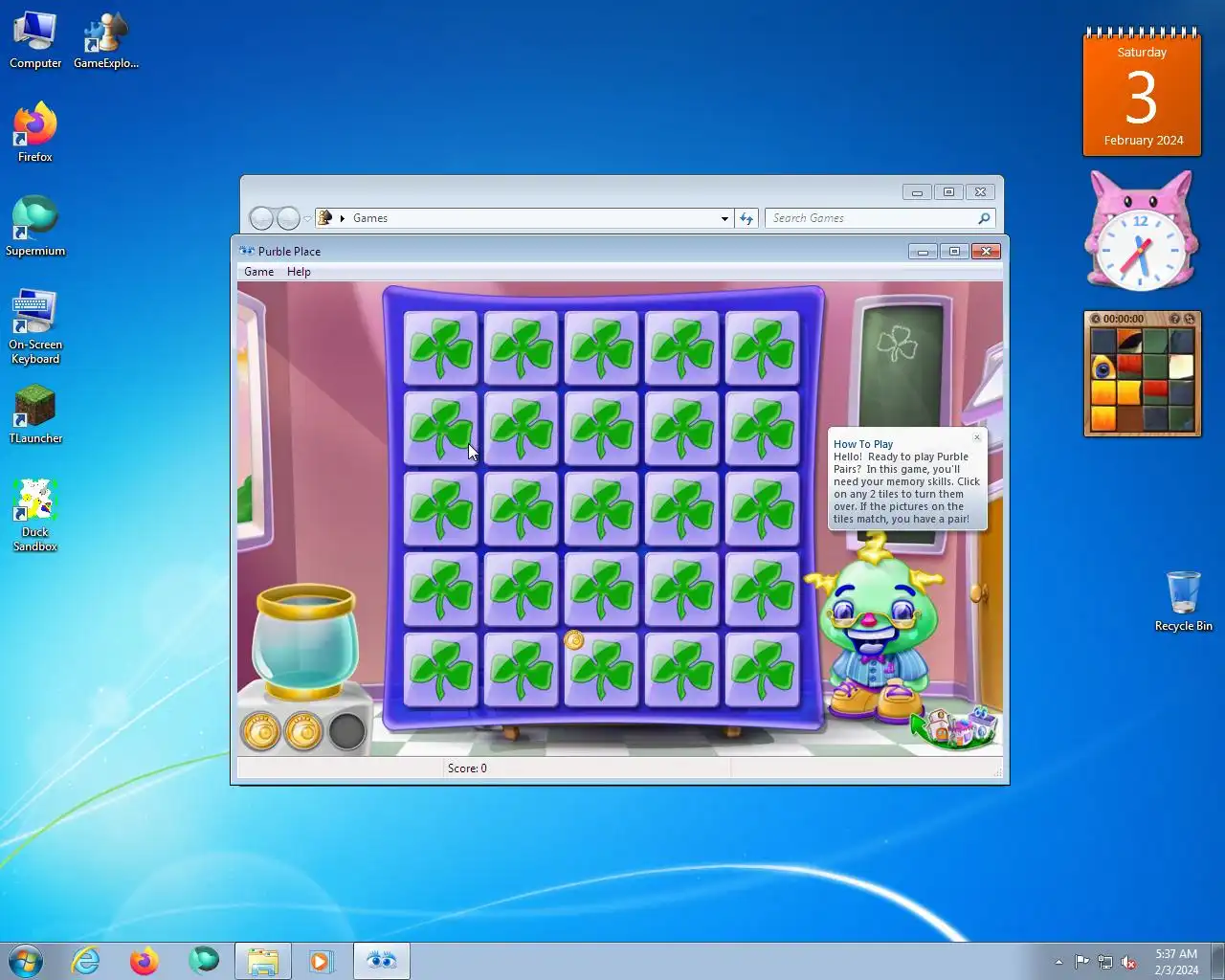The height and width of the screenshot is (980, 1225).
Task: Flip the bottom-left corner clover tile
Action: point(440,670)
